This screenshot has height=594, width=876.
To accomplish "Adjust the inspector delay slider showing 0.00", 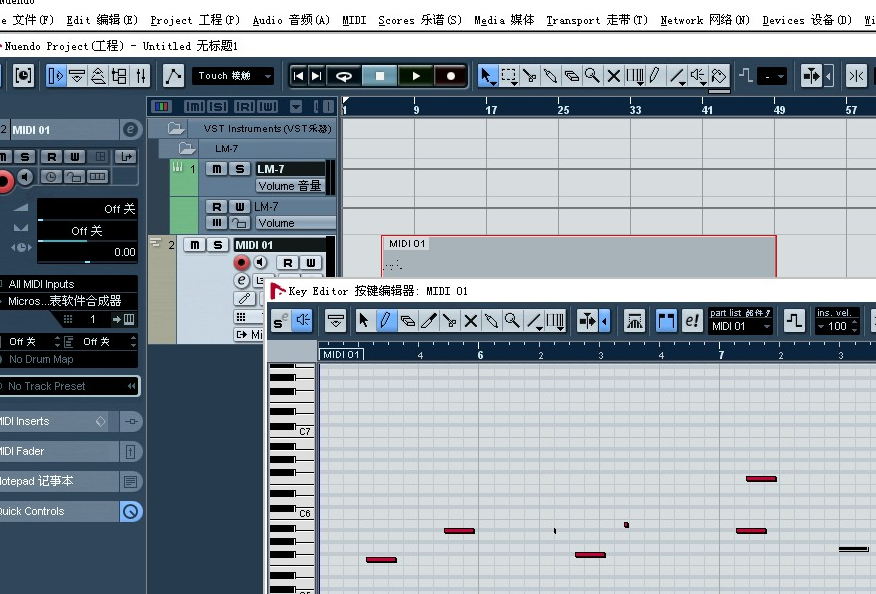I will (87, 253).
